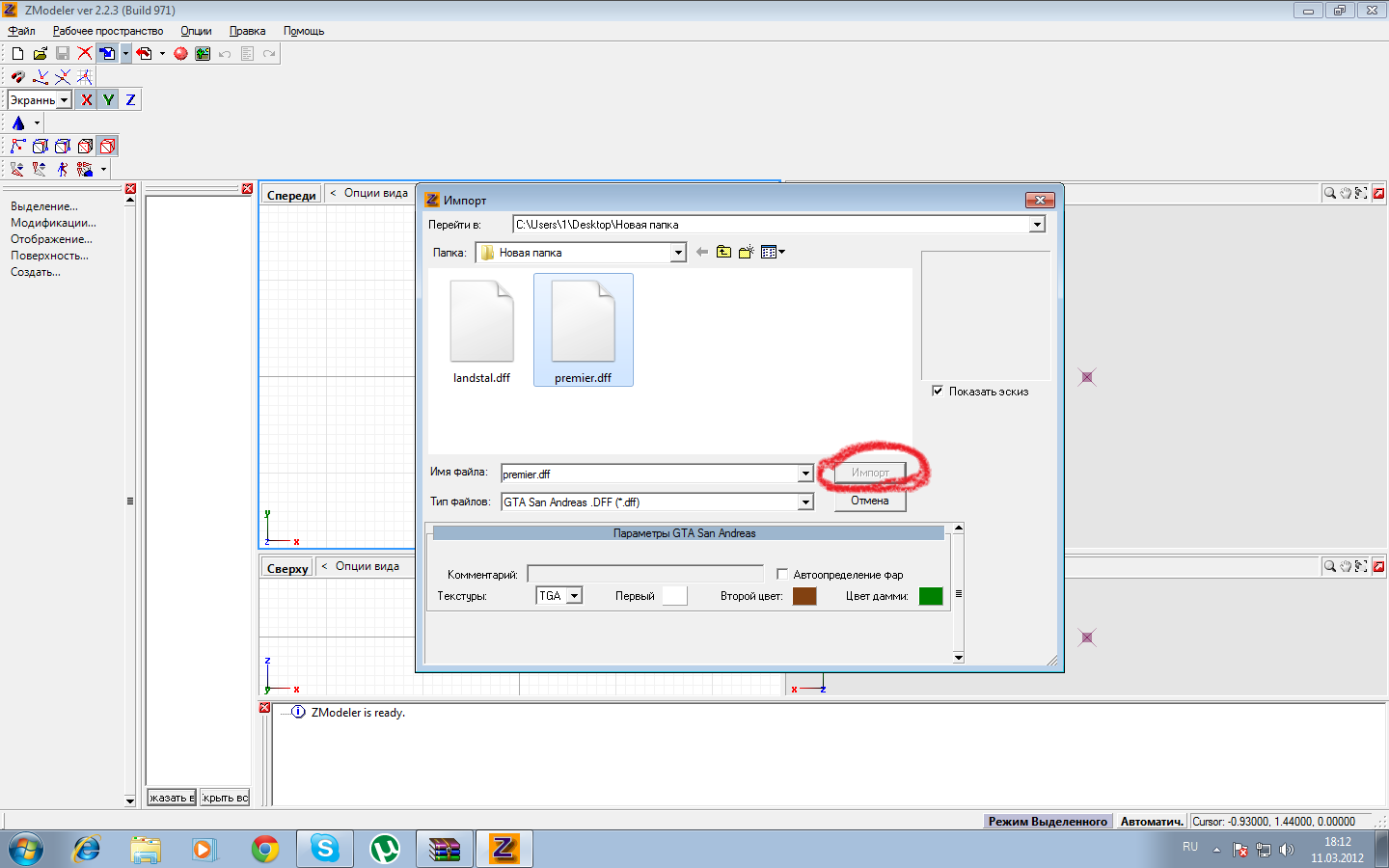The image size is (1389, 868).
Task: Uncheck the Показать эскиз checkbox
Action: [938, 391]
